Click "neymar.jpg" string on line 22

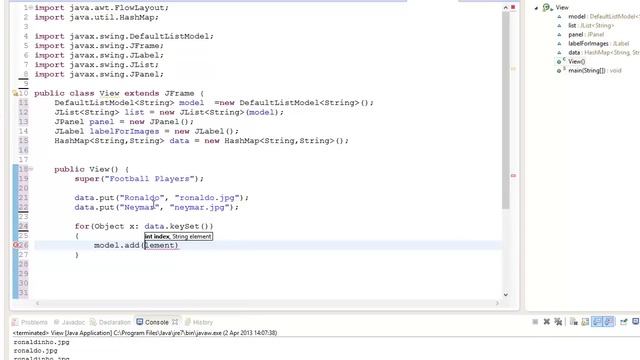(x=200, y=207)
